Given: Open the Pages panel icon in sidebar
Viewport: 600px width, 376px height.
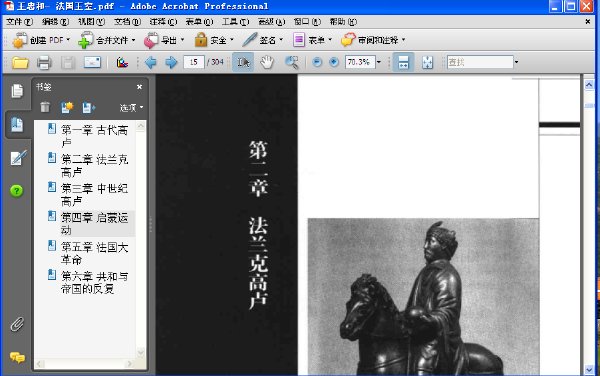Looking at the screenshot, I should (x=17, y=91).
